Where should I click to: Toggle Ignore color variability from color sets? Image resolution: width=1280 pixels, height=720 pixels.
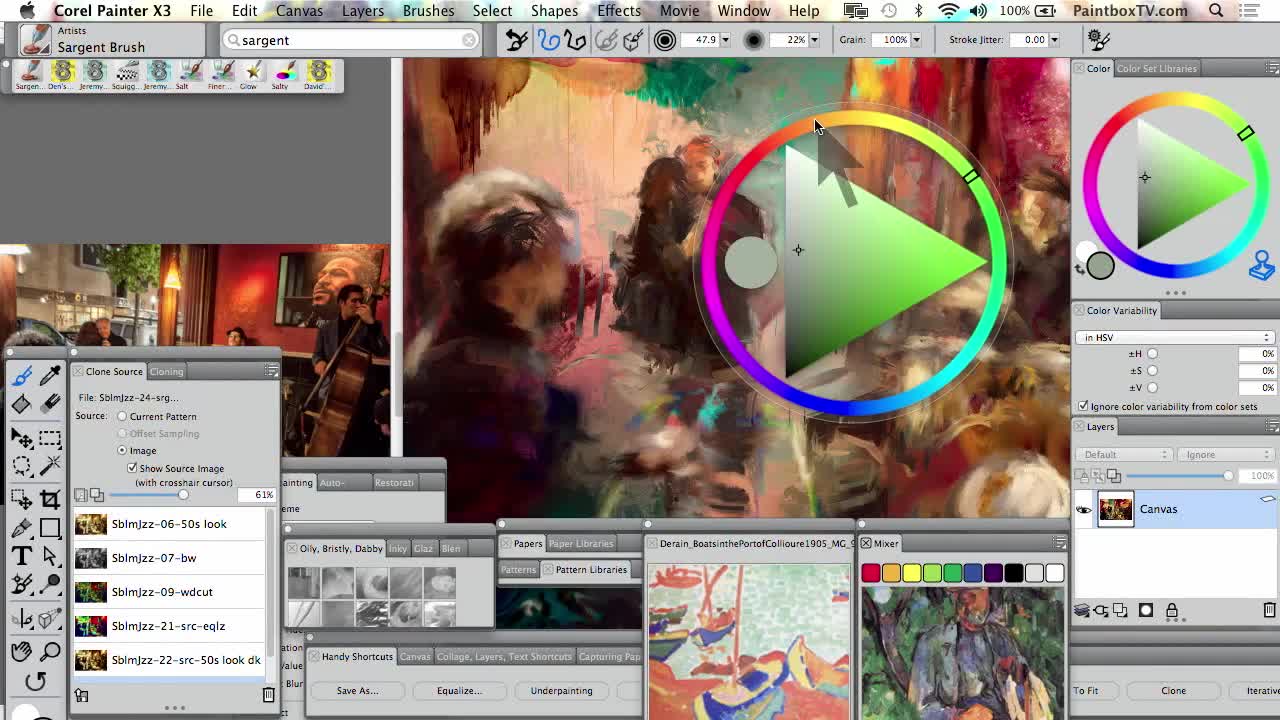(1083, 406)
